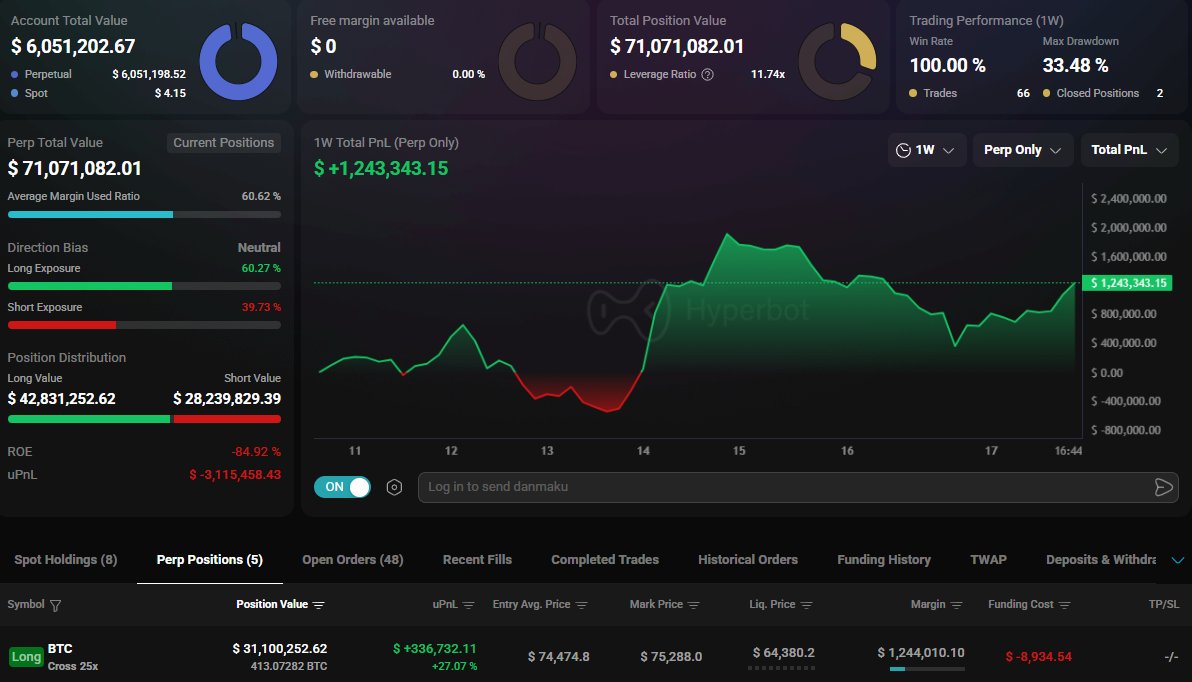
Task: Sort positions by Position Value
Action: (319, 605)
